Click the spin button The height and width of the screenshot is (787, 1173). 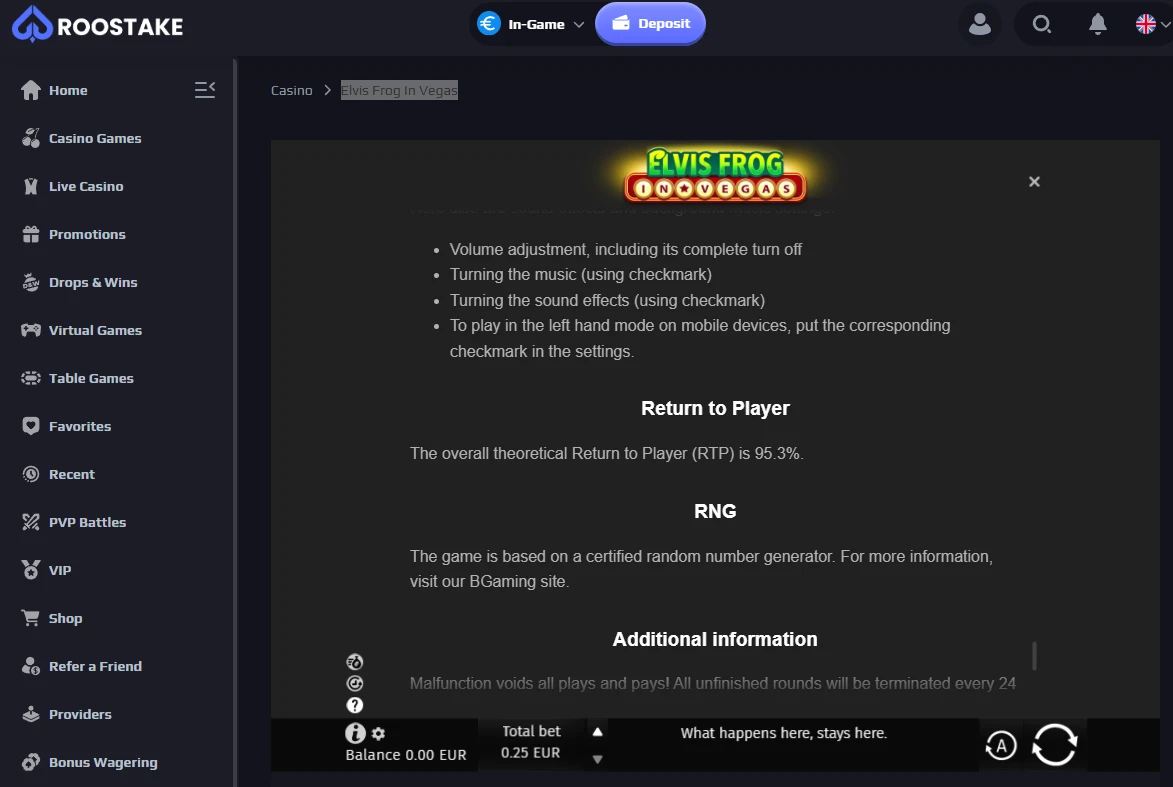click(x=1055, y=744)
